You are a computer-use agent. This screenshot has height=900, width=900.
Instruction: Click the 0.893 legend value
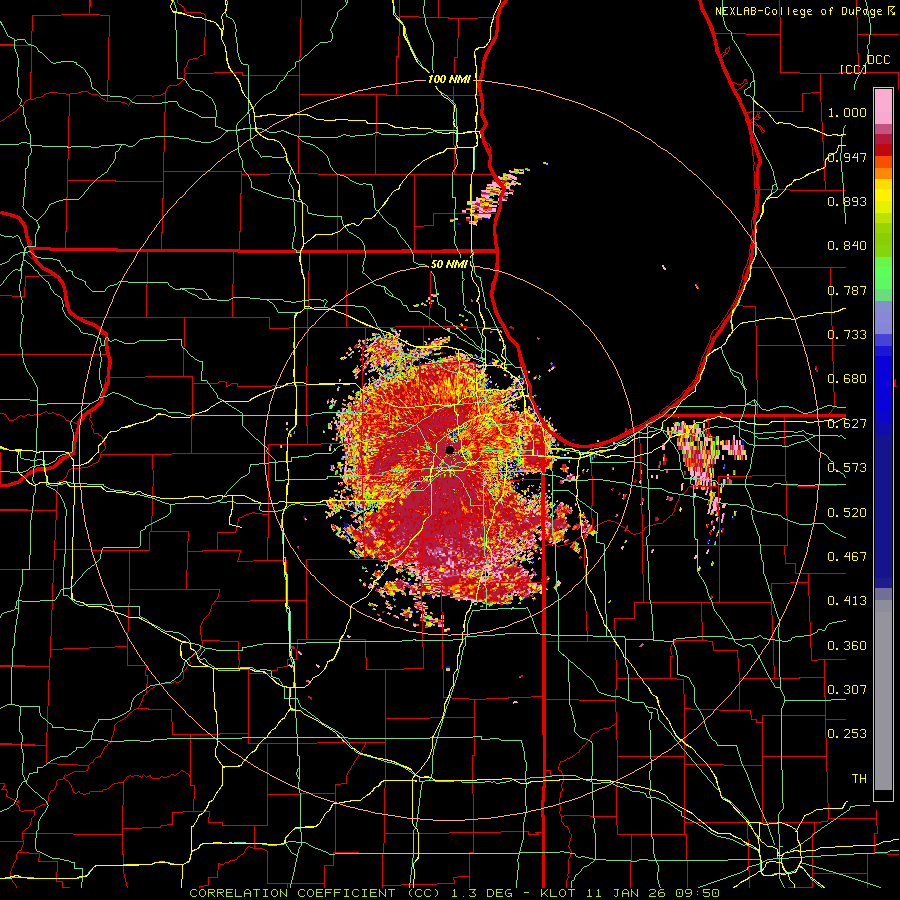click(847, 201)
